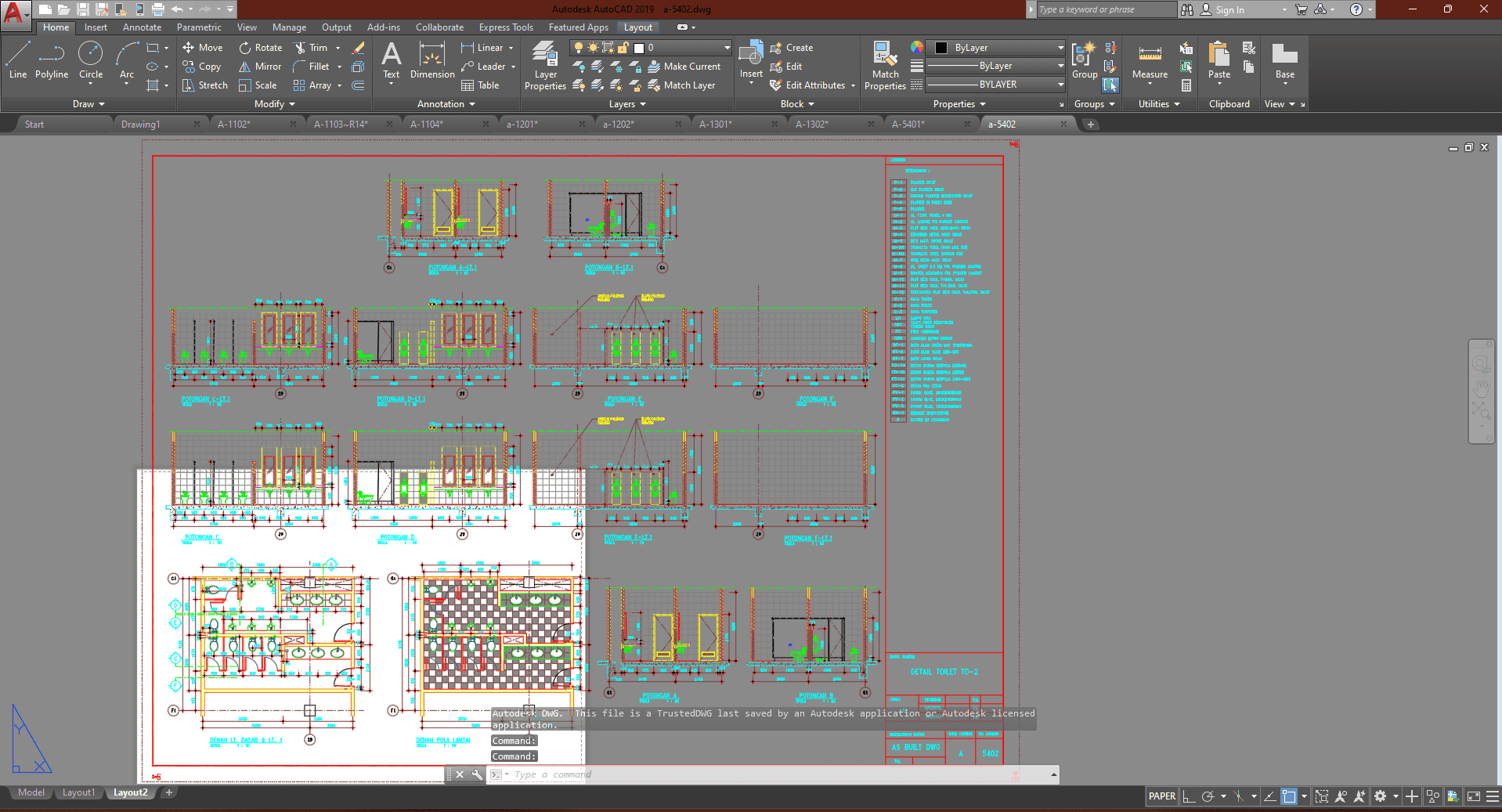Expand the ByLayer object color dropdown
Image resolution: width=1502 pixels, height=812 pixels.
(1060, 48)
